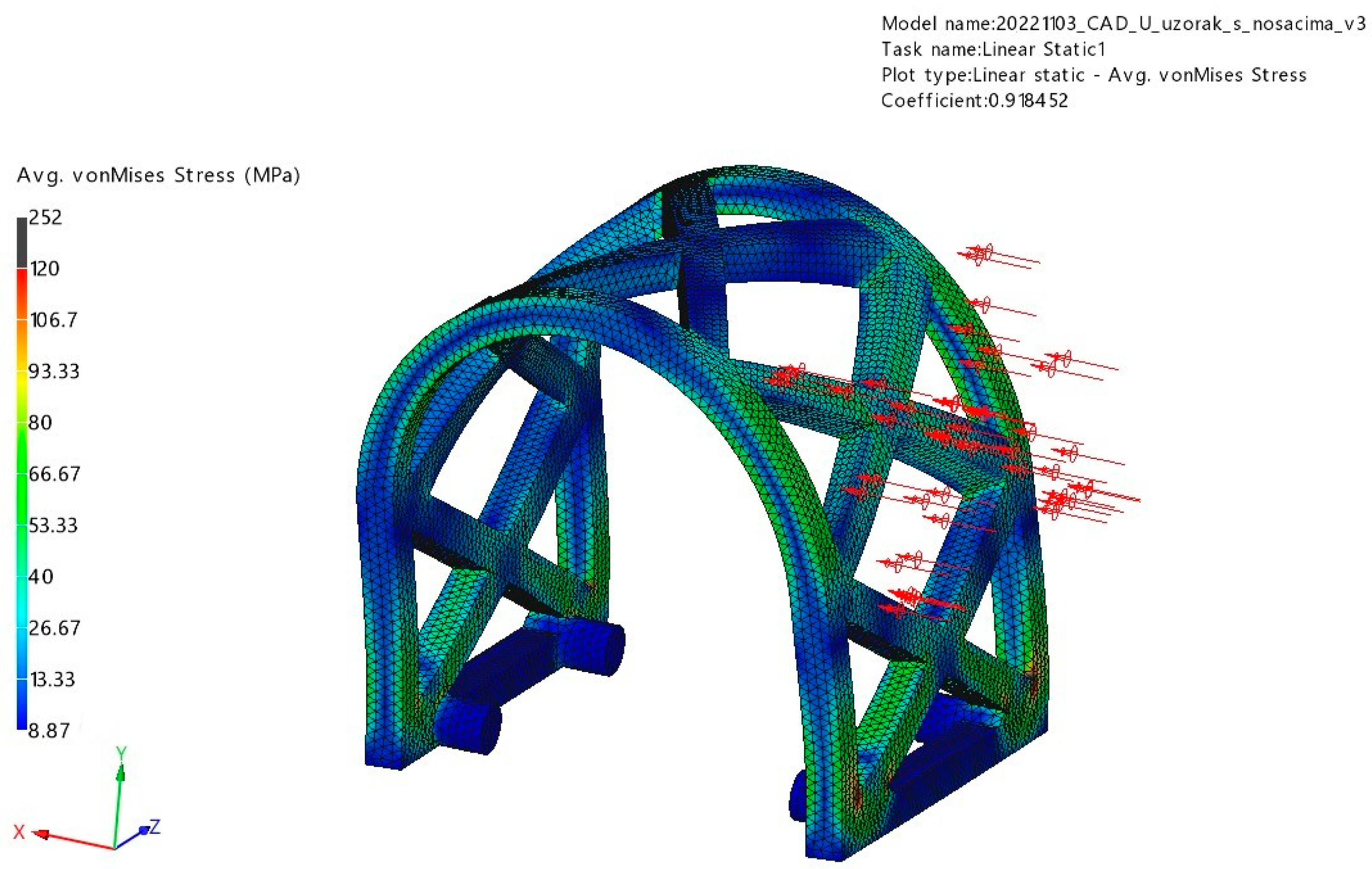Click the 8.87 minimum legend value
The image size is (1372, 869).
point(48,731)
